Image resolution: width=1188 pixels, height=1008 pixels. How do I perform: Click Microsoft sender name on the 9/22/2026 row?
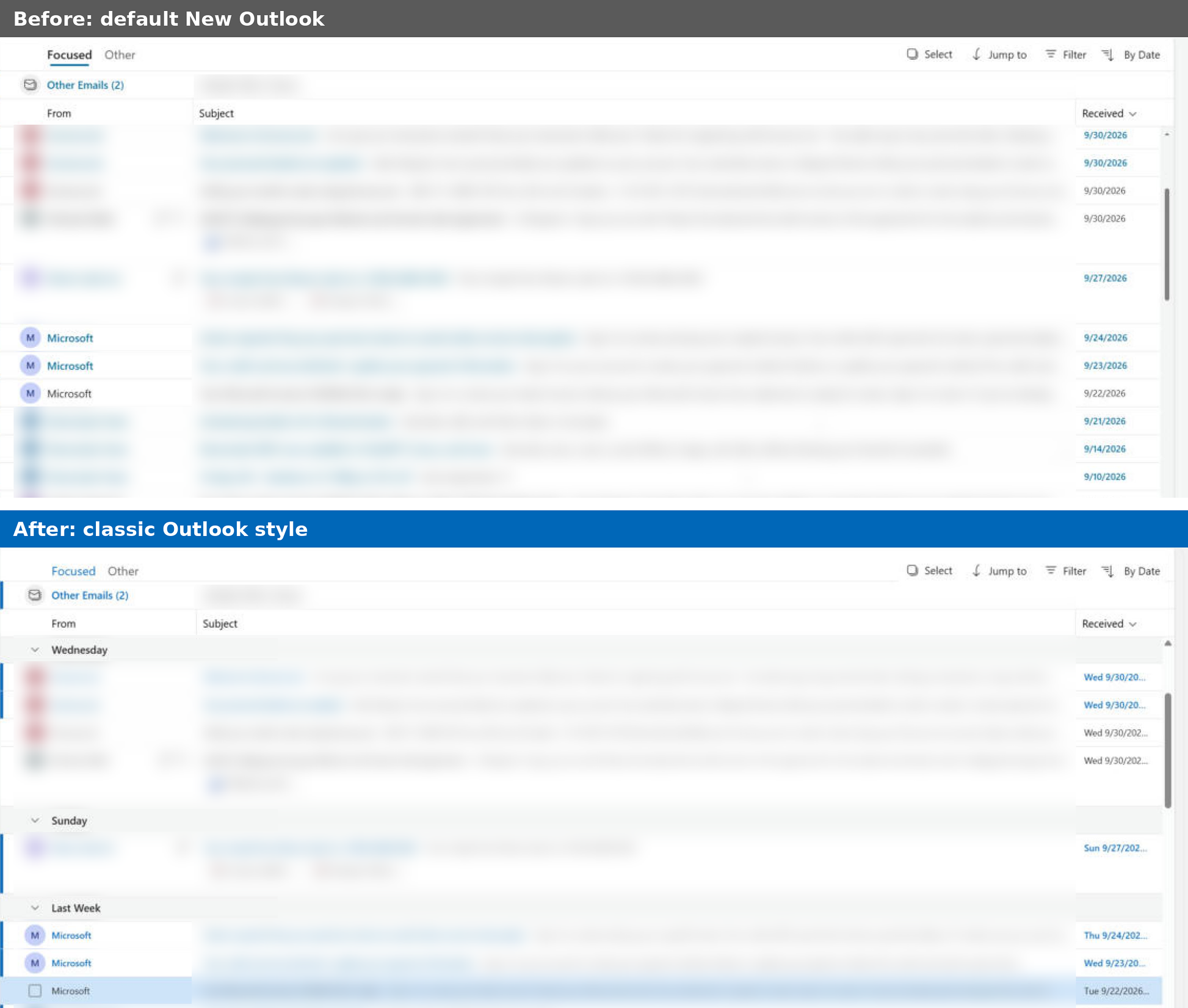[x=69, y=394]
